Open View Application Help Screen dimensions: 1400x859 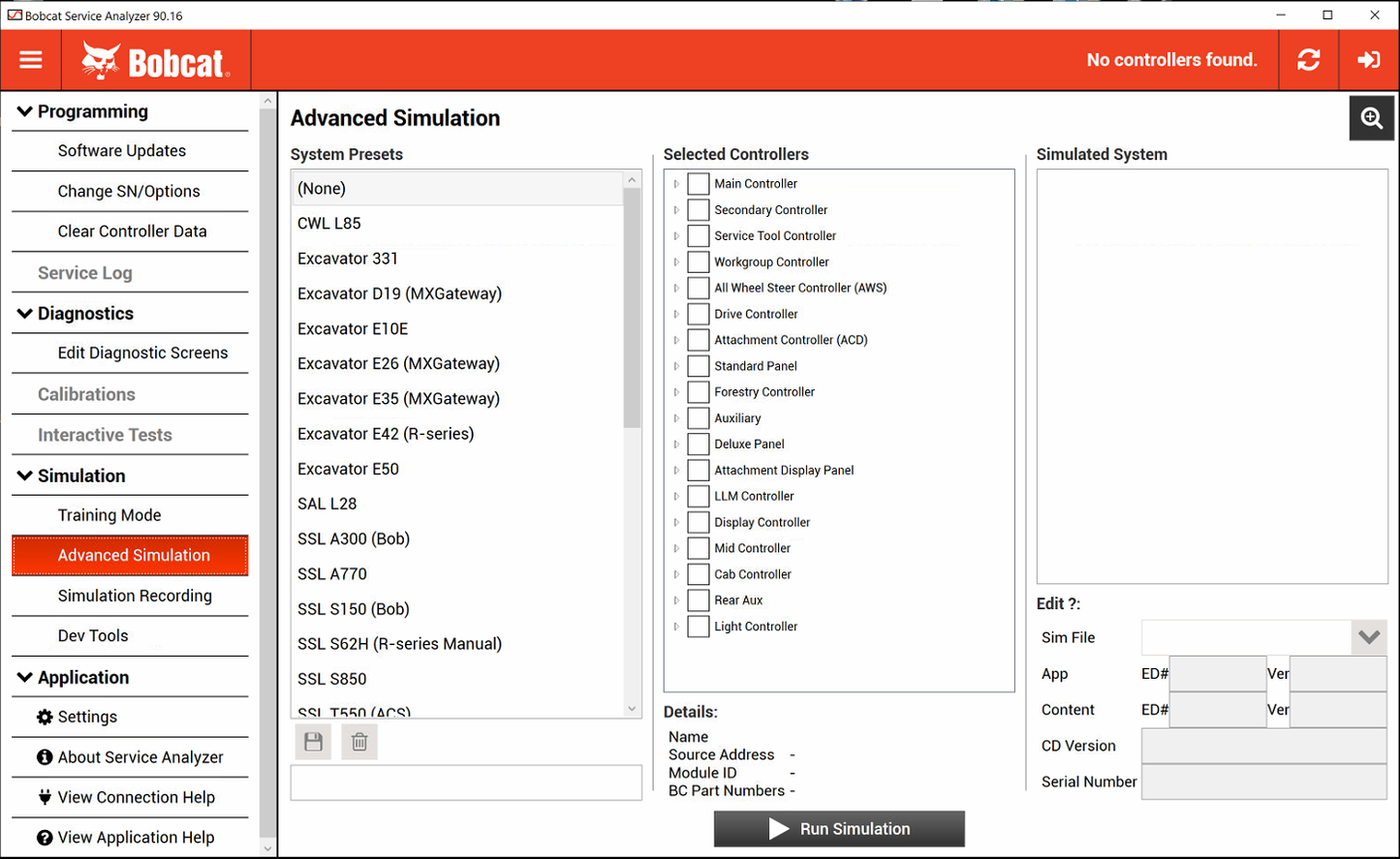(130, 838)
